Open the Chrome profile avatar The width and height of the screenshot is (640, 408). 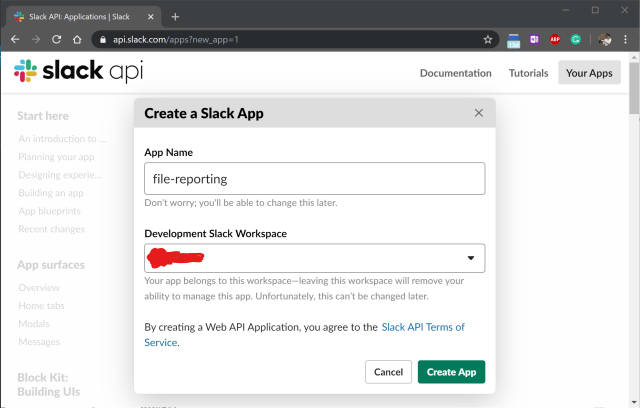tap(605, 40)
